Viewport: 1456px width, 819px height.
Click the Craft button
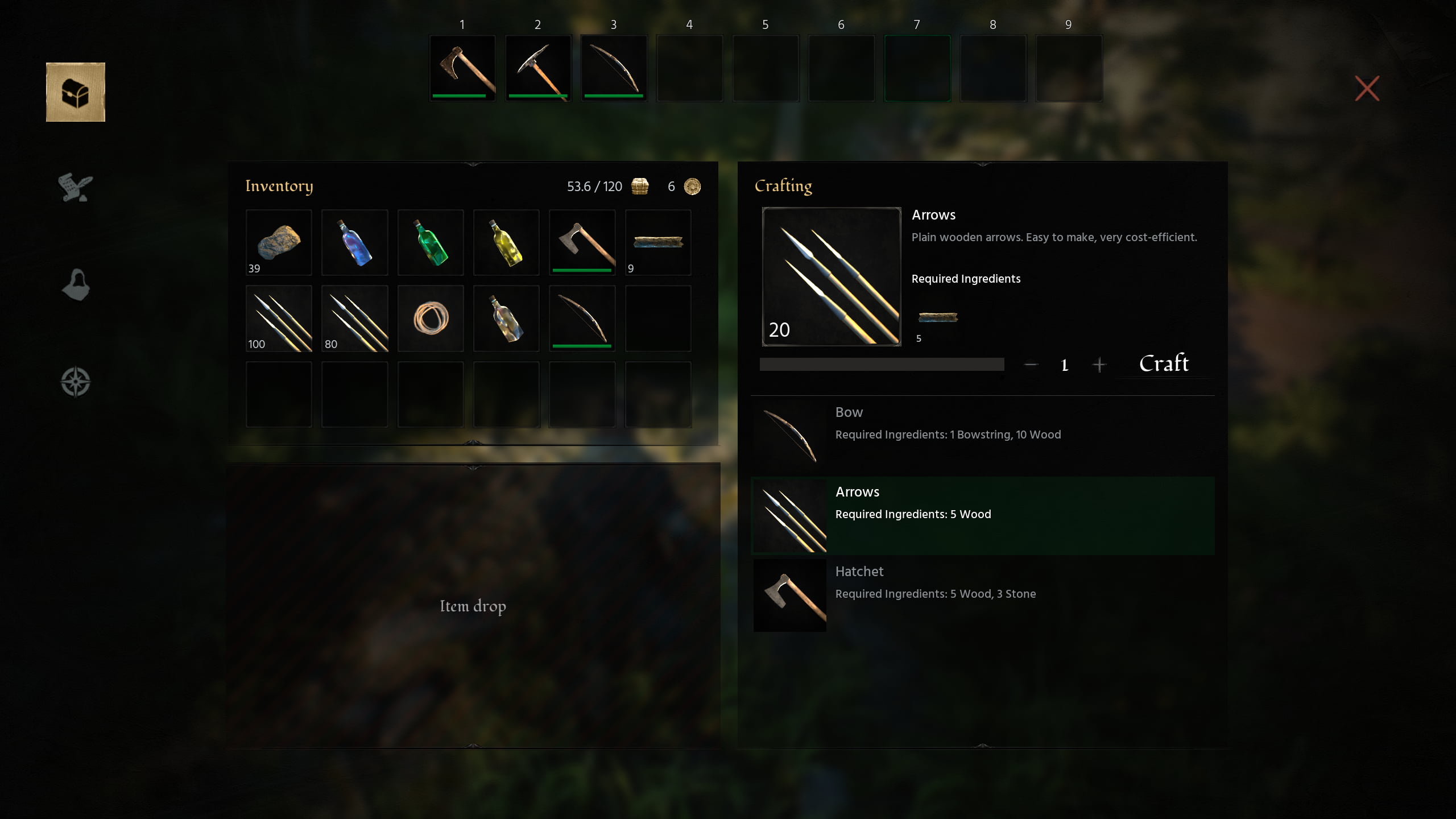(x=1164, y=363)
